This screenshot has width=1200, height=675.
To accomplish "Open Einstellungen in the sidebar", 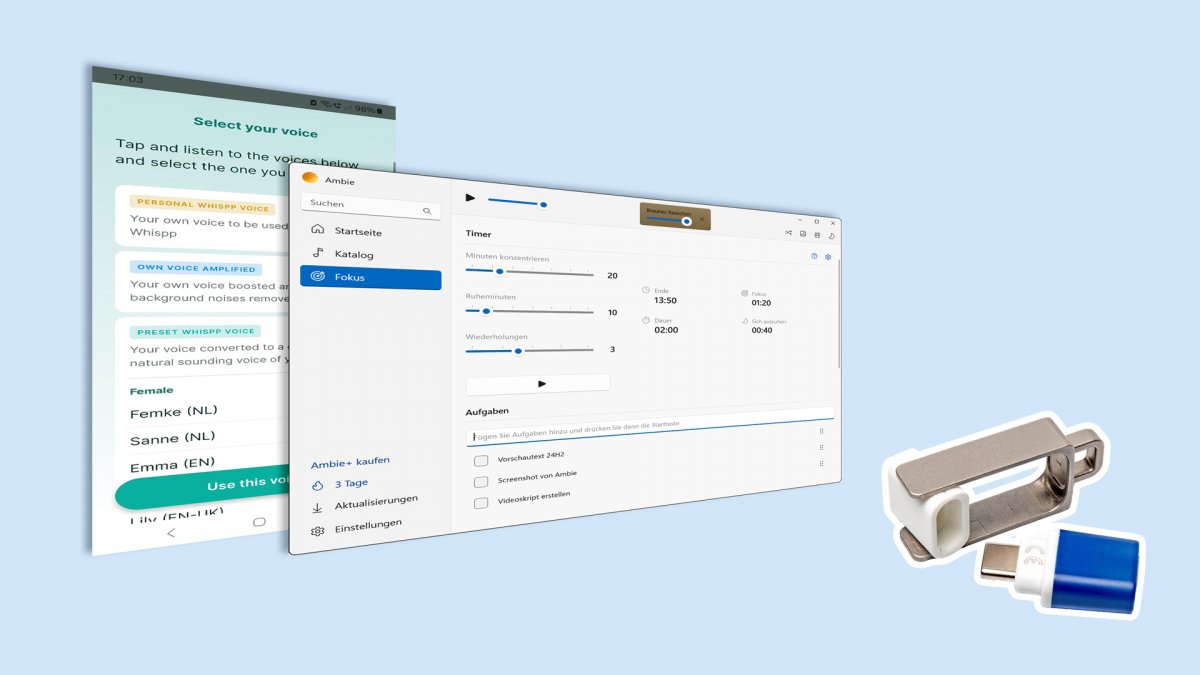I will pyautogui.click(x=368, y=525).
